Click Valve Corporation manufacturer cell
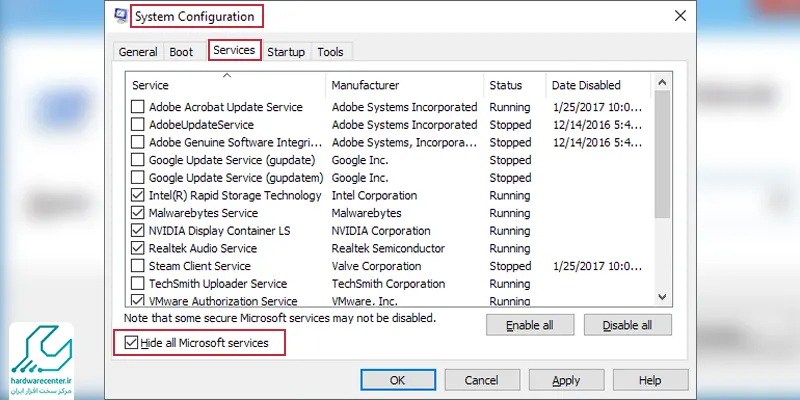 tap(377, 266)
